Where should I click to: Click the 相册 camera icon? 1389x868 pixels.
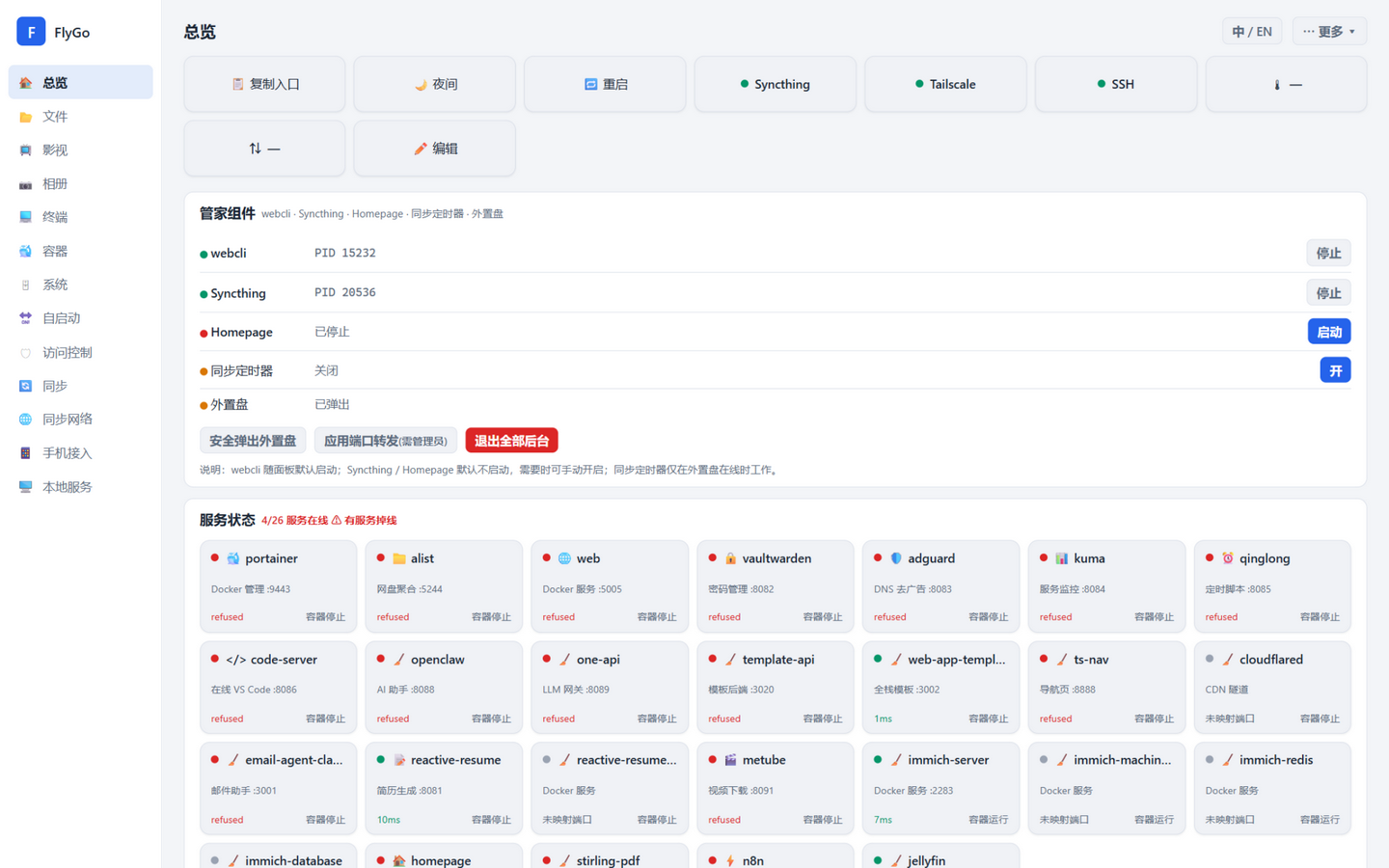(26, 184)
